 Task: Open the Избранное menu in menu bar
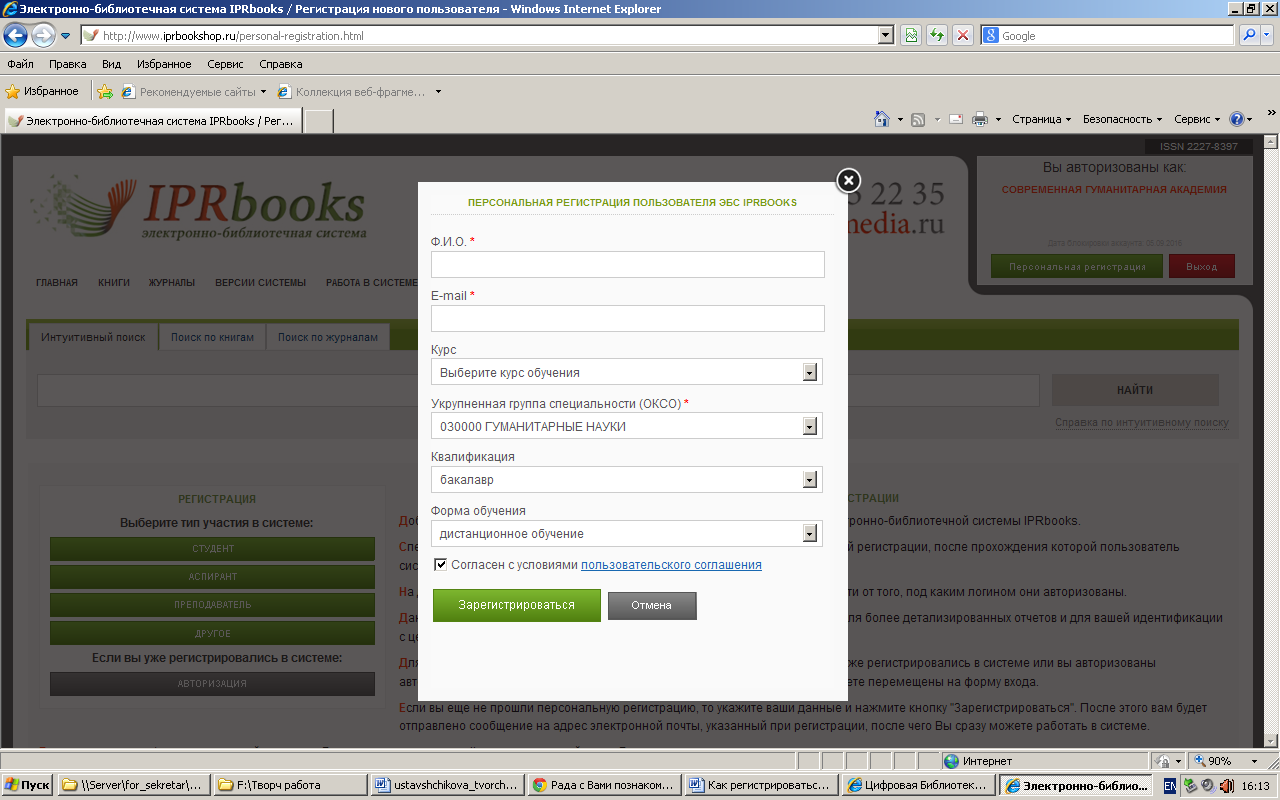point(164,64)
